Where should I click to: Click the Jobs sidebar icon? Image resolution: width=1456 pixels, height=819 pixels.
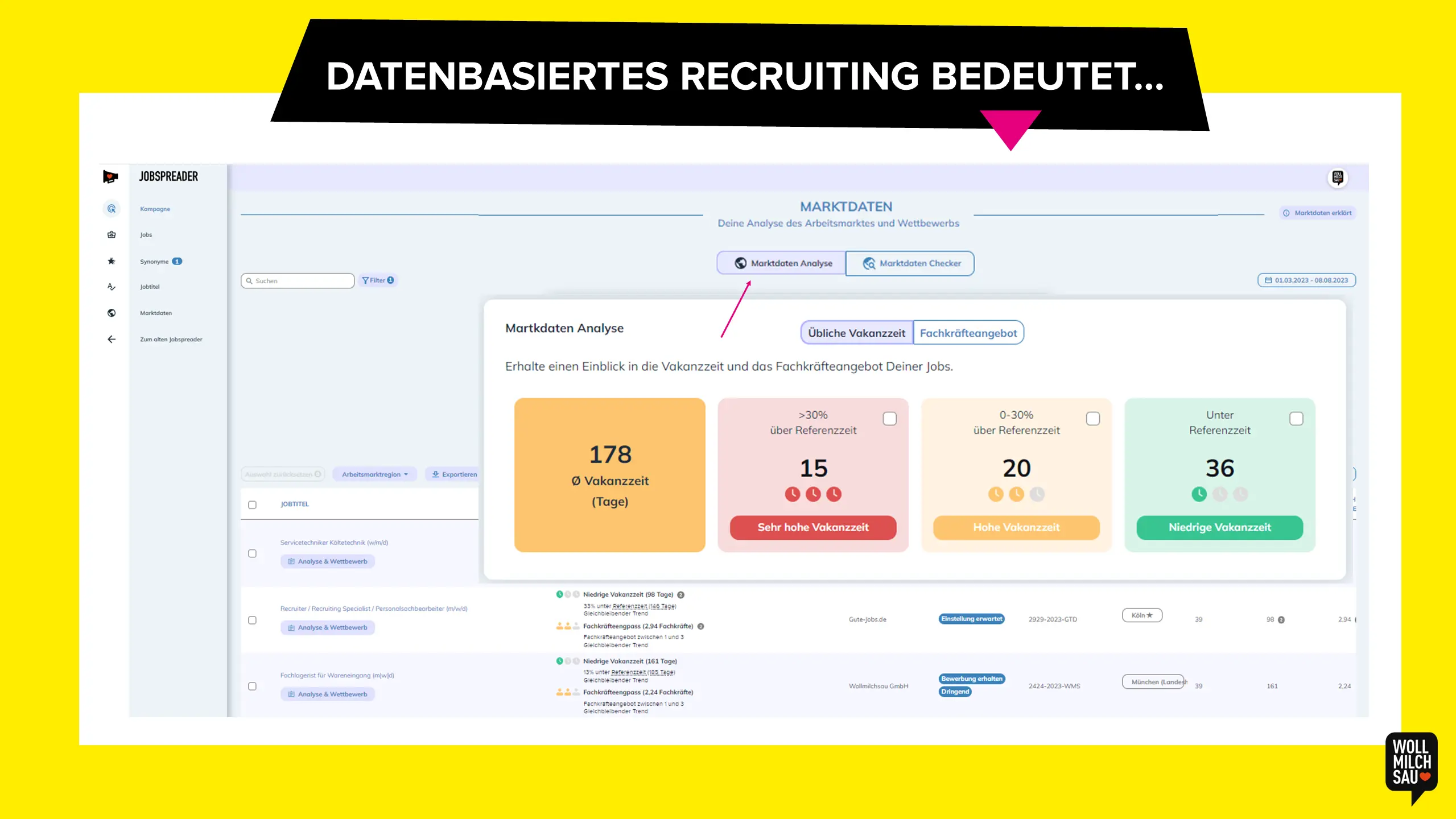(111, 234)
